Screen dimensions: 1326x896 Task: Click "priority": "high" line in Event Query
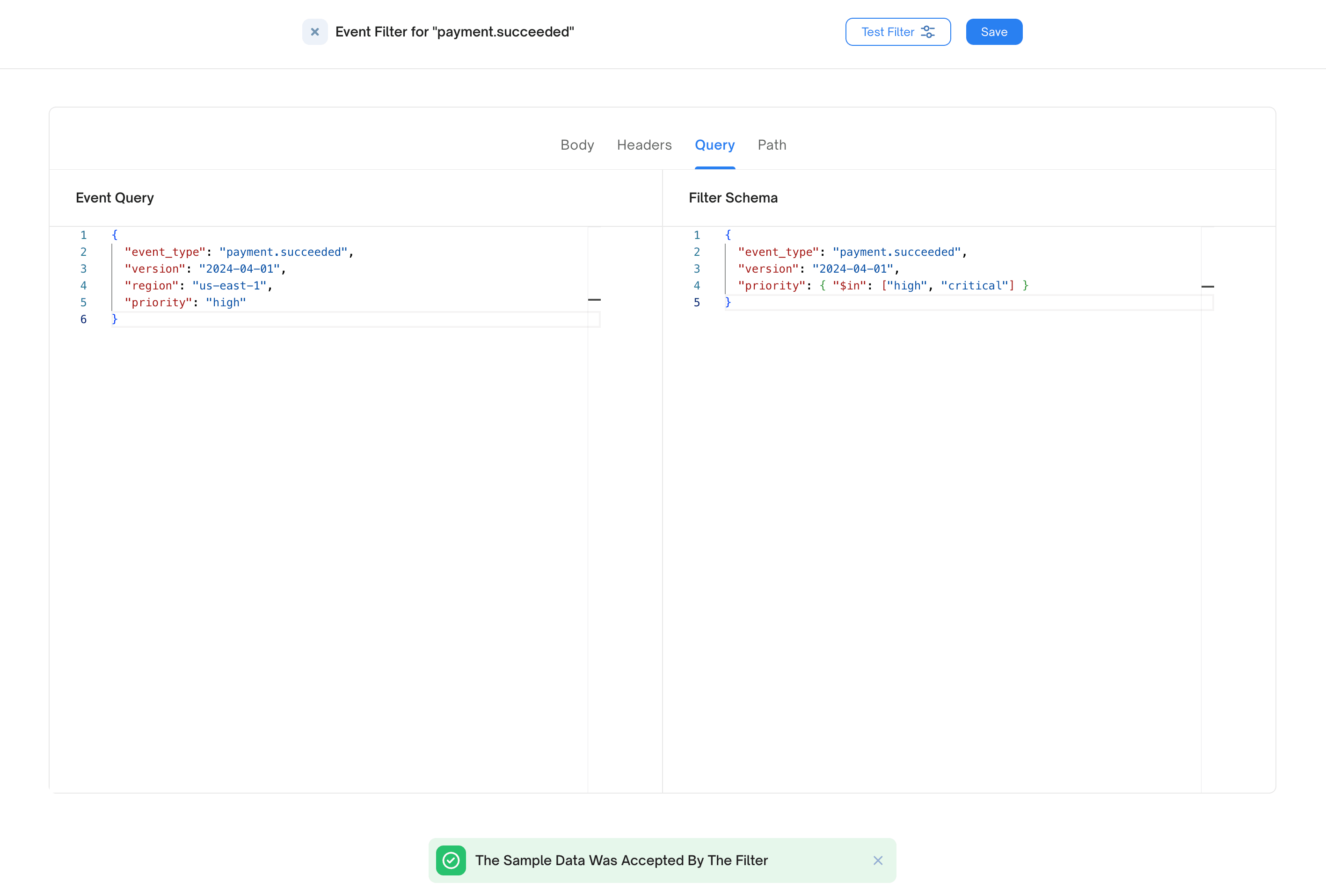(185, 303)
